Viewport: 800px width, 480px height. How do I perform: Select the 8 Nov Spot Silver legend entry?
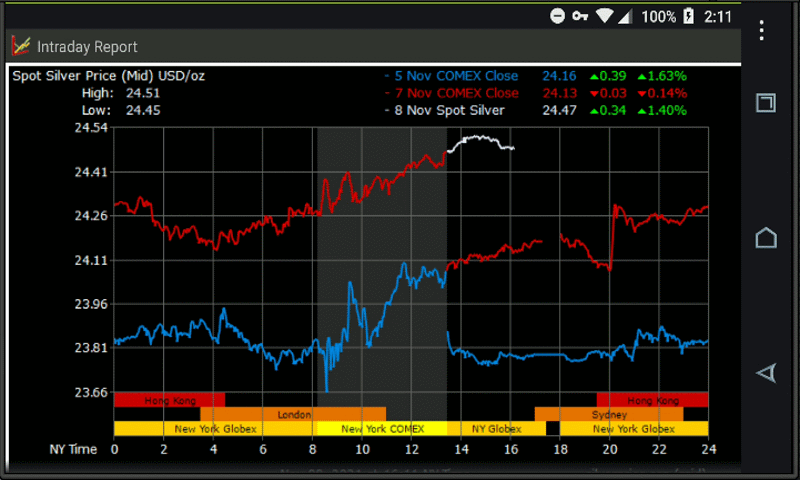coord(449,110)
